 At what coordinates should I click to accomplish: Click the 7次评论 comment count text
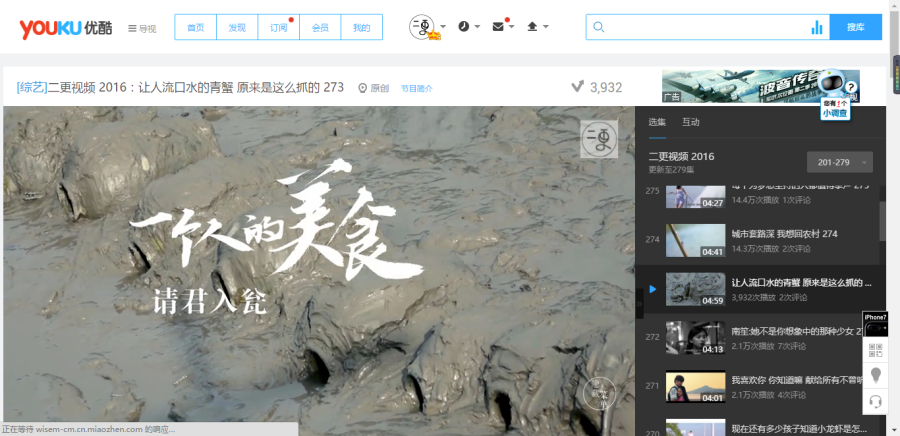(793, 346)
